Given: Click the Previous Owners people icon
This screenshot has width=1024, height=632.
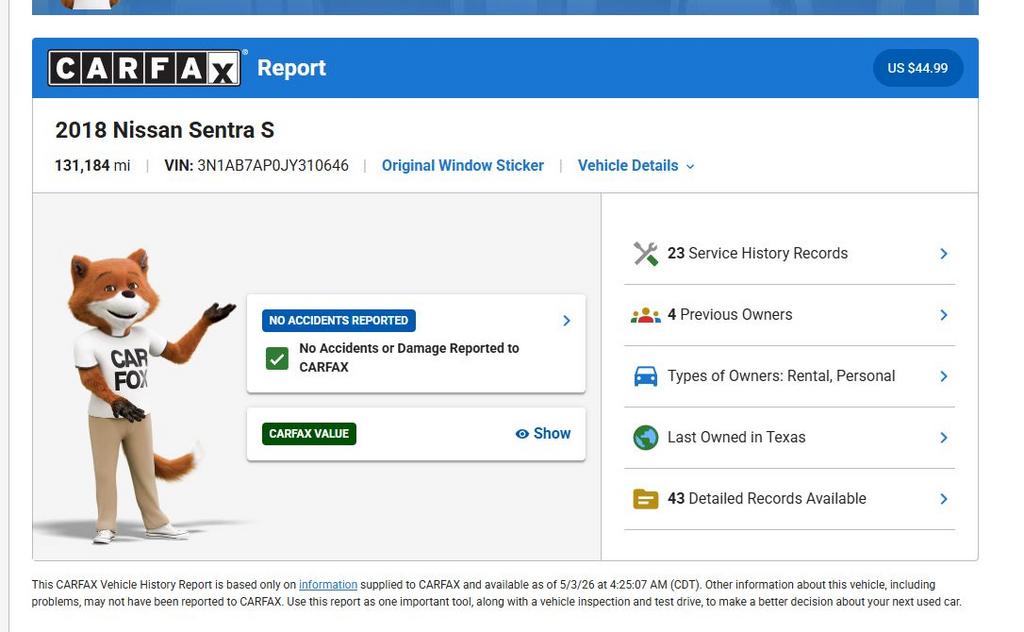Looking at the screenshot, I should (645, 315).
